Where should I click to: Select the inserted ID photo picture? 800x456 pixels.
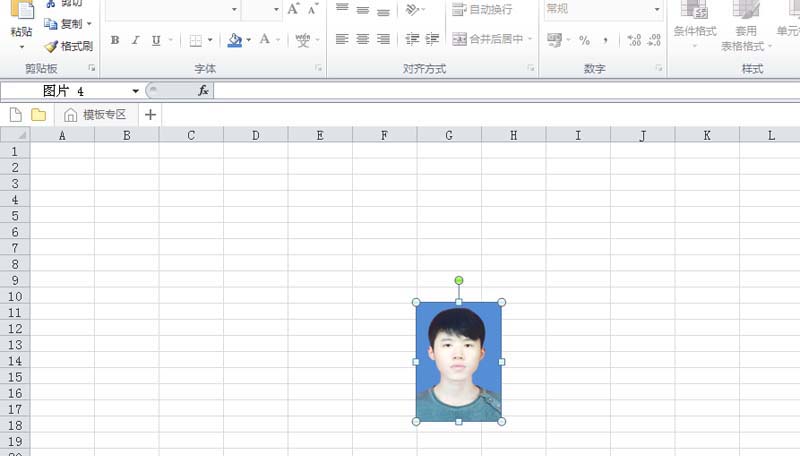click(x=458, y=361)
